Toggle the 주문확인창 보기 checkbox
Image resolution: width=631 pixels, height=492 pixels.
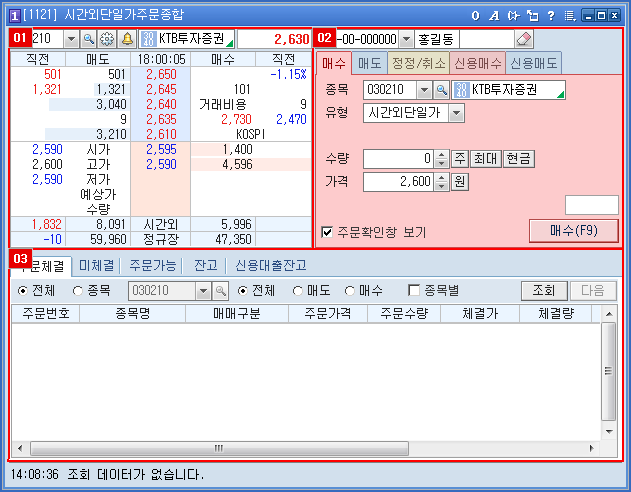click(x=327, y=232)
